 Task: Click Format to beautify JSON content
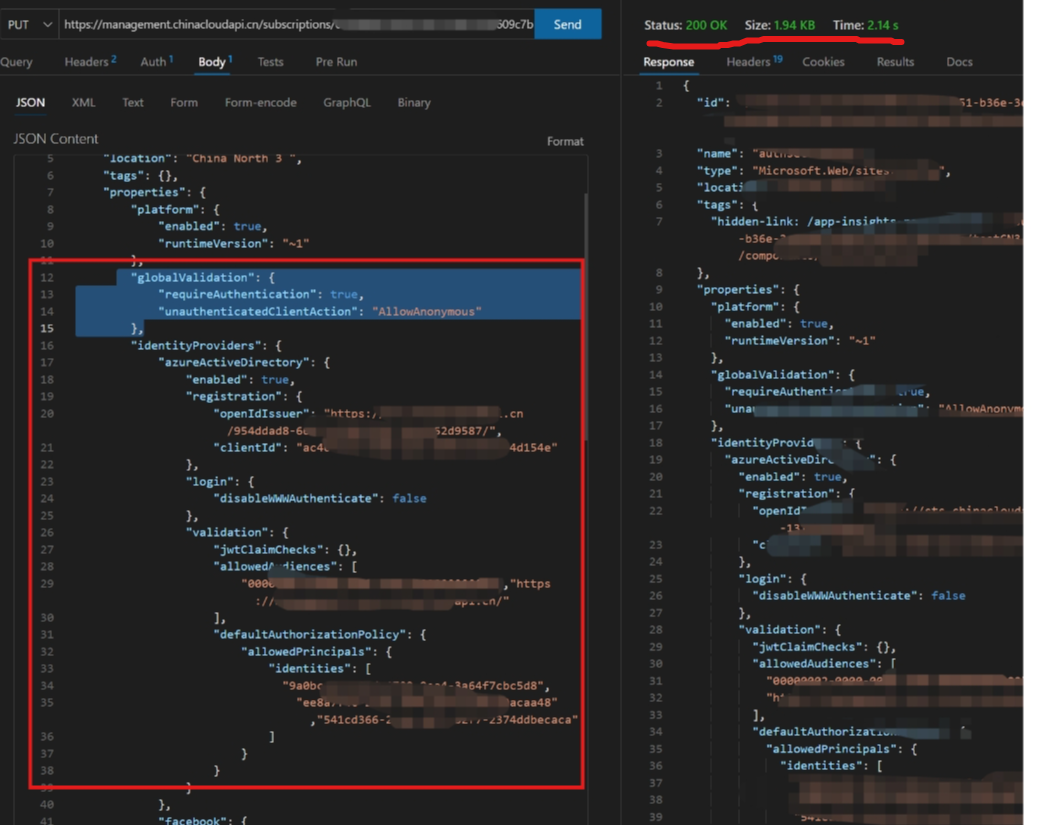(565, 141)
